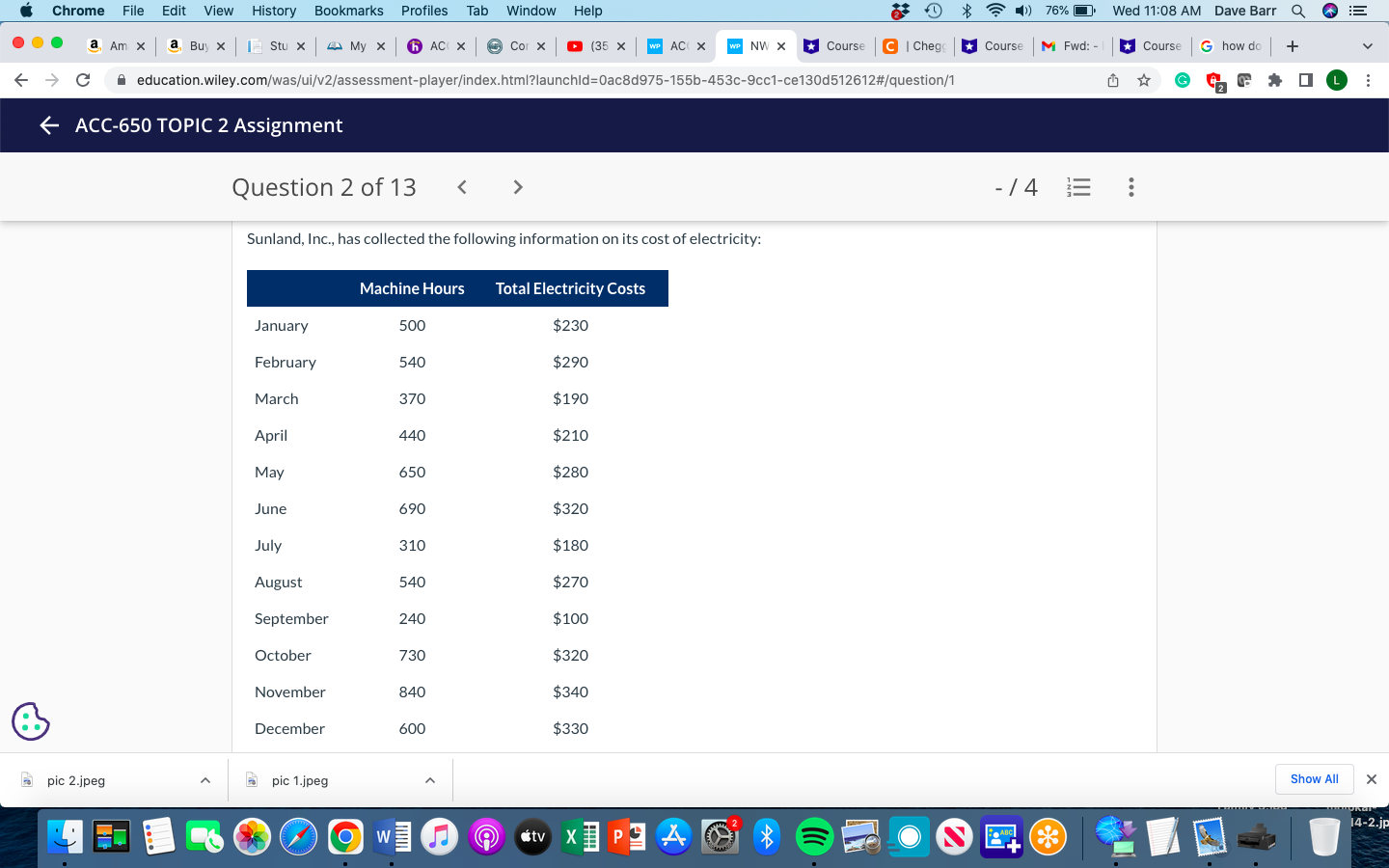The image size is (1389, 868).
Task: Open the Window menu
Action: click(x=531, y=11)
